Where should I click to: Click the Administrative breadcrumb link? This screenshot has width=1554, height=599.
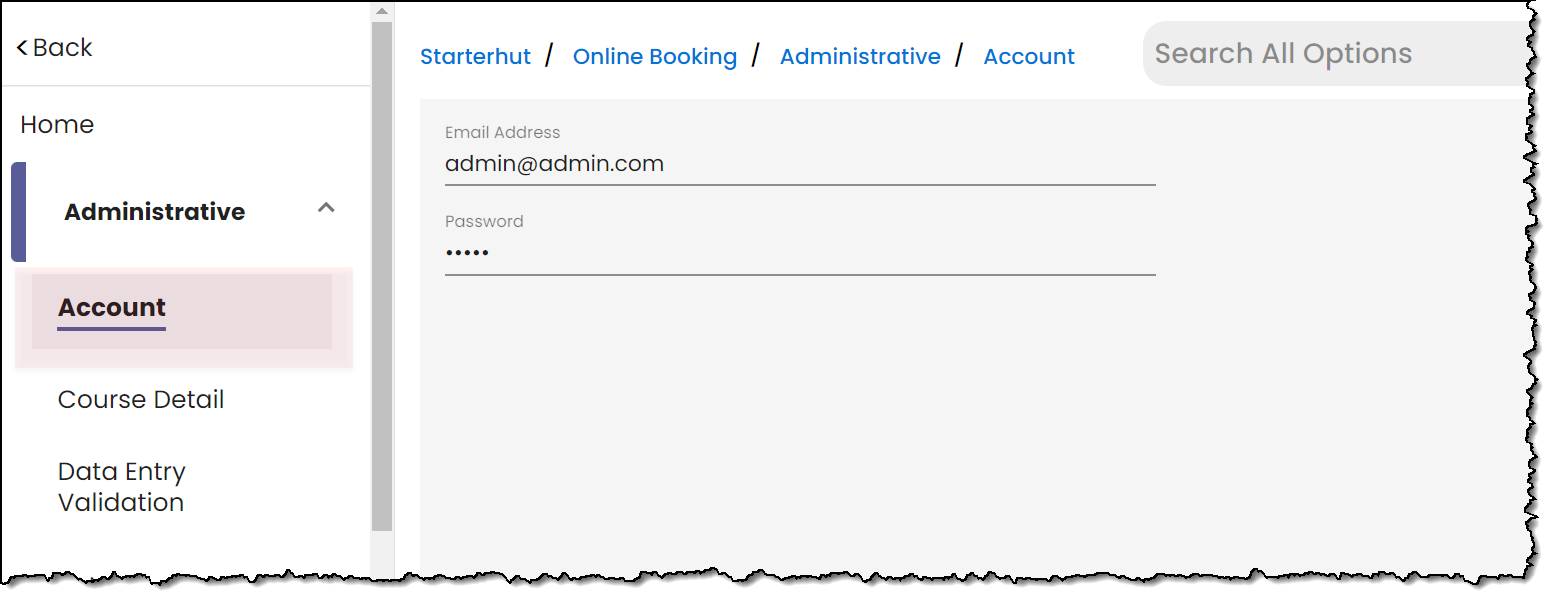860,57
